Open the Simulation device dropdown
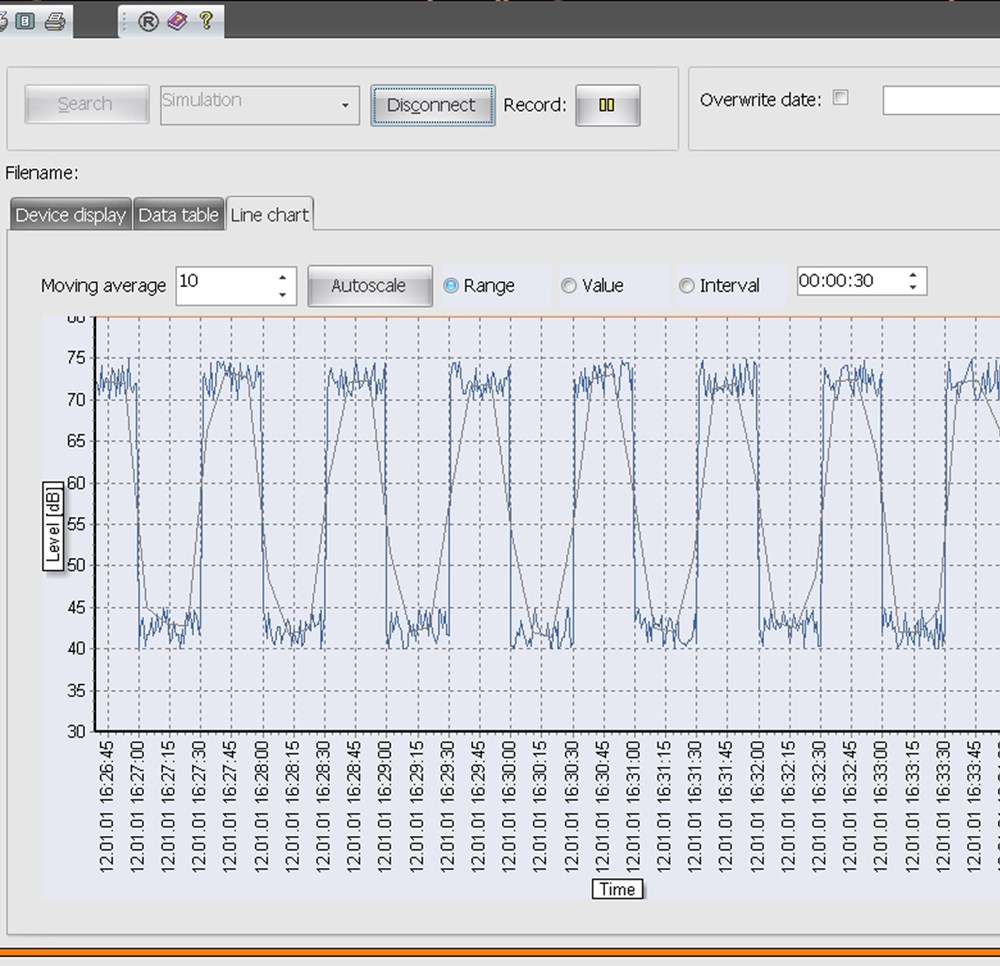The height and width of the screenshot is (966, 1000). click(x=345, y=105)
